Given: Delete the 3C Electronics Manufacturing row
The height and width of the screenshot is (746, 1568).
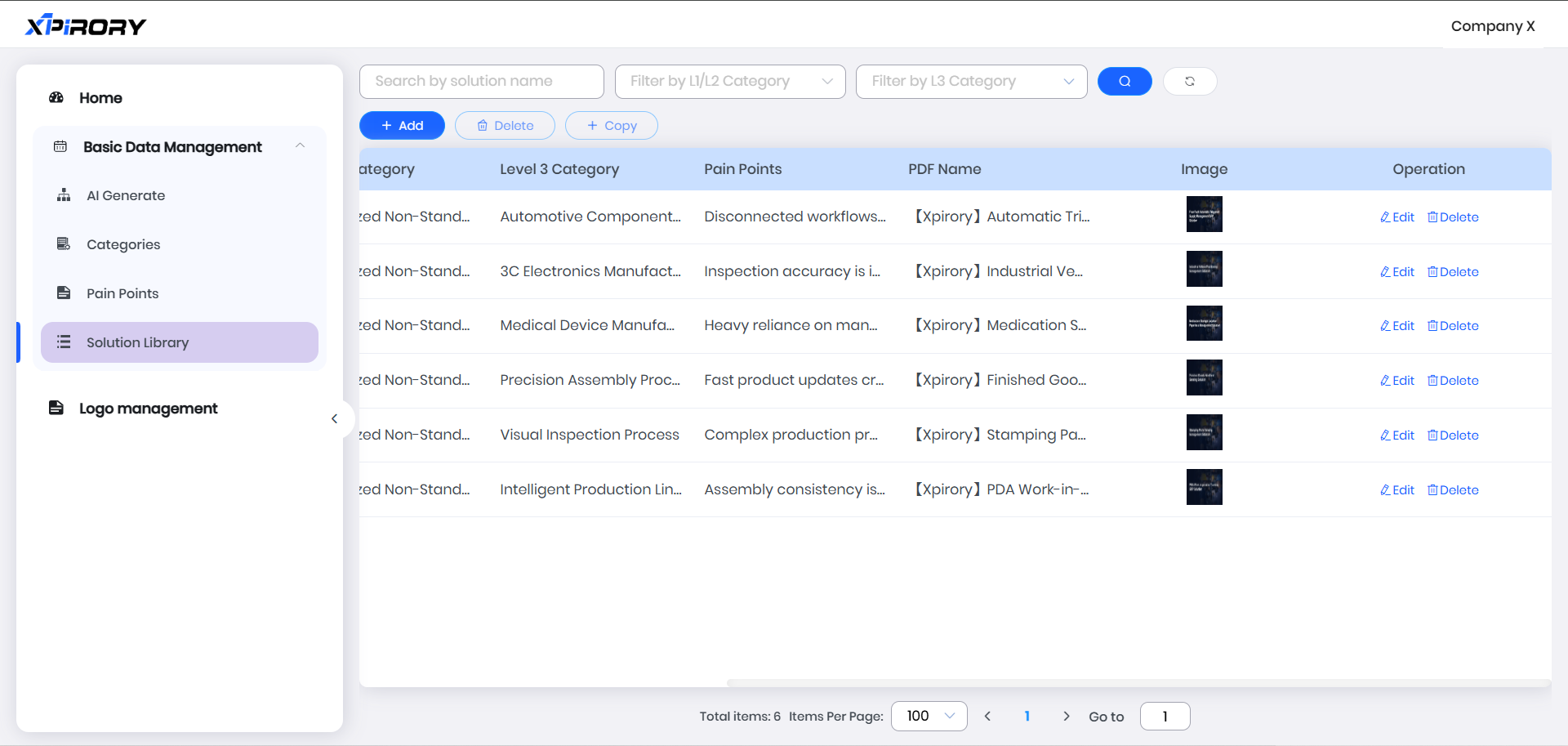Looking at the screenshot, I should [1453, 272].
